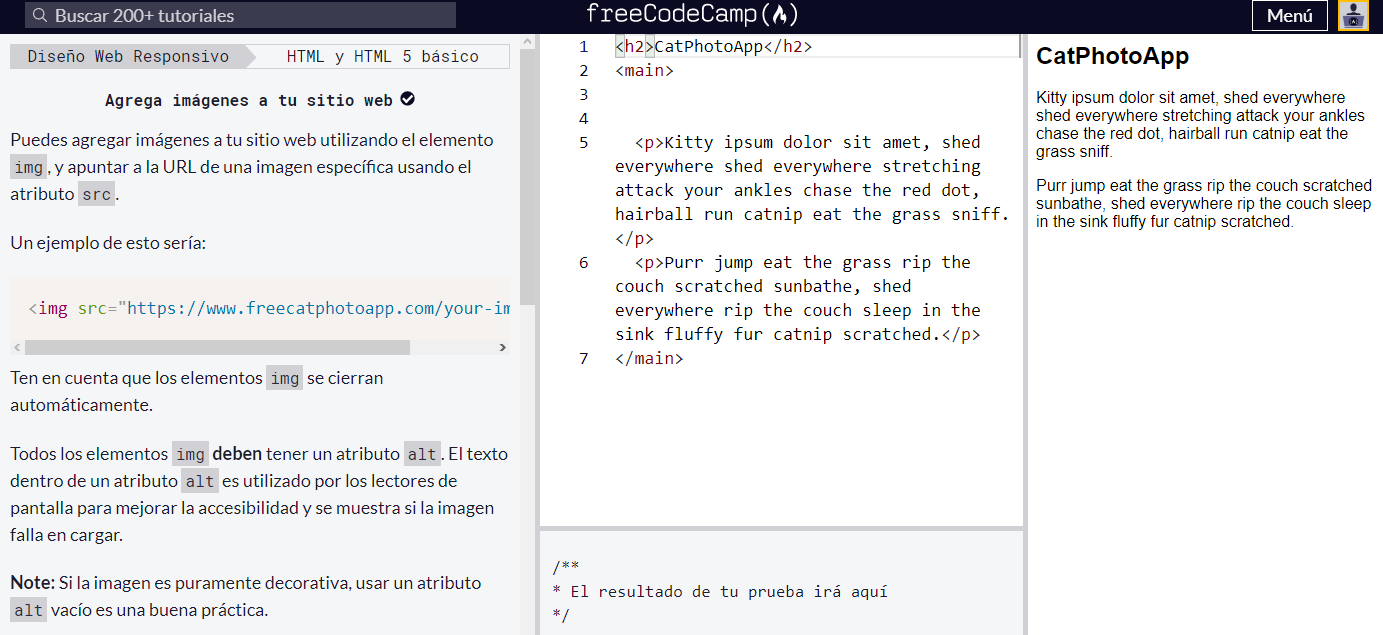
Task: Go to Diseño Web Responsivo breadcrumb
Action: point(128,57)
